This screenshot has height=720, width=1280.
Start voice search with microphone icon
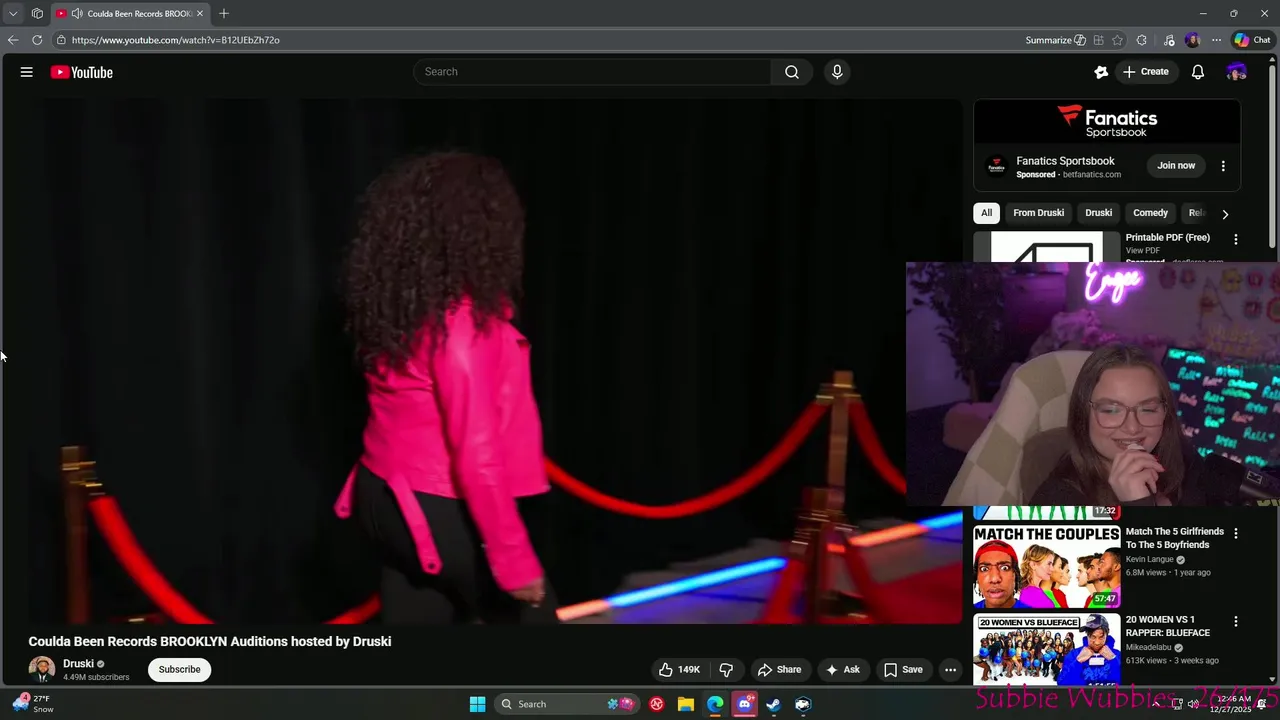[837, 72]
